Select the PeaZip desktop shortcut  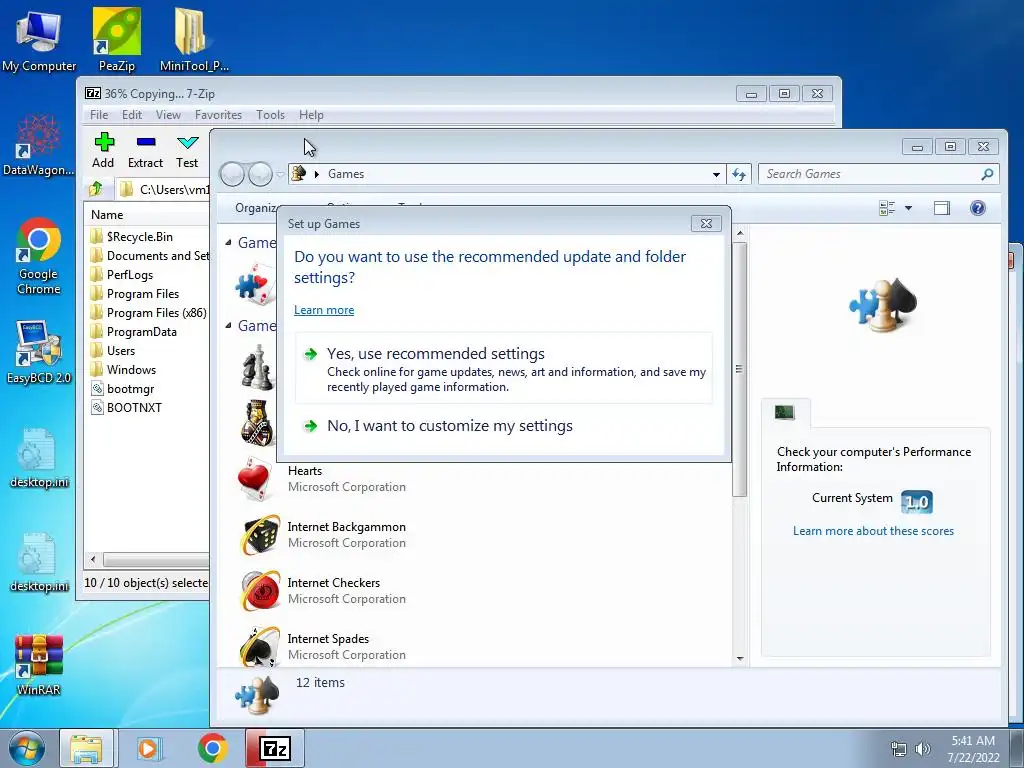coord(117,40)
